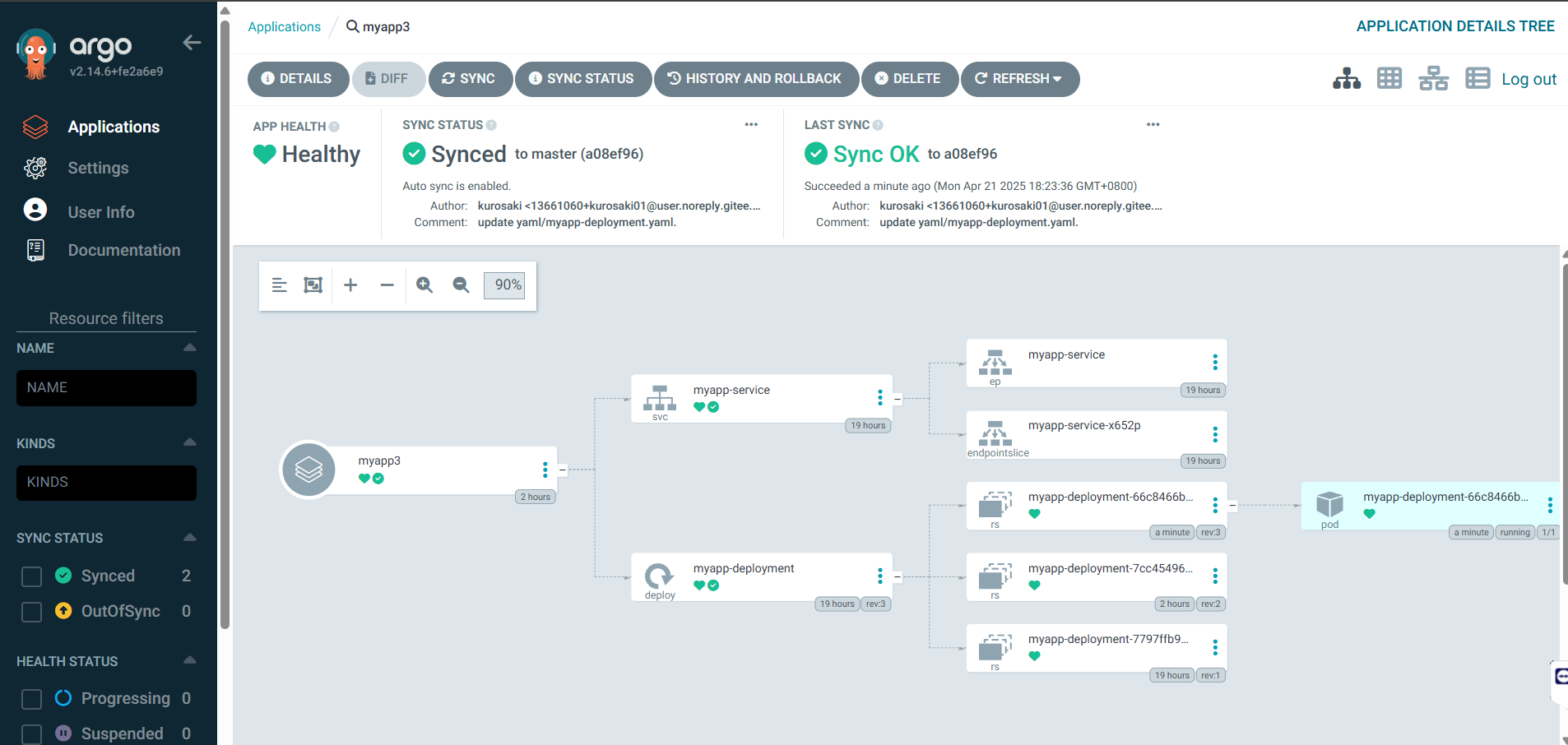Click the zoom in magnifier icon

pyautogui.click(x=424, y=285)
